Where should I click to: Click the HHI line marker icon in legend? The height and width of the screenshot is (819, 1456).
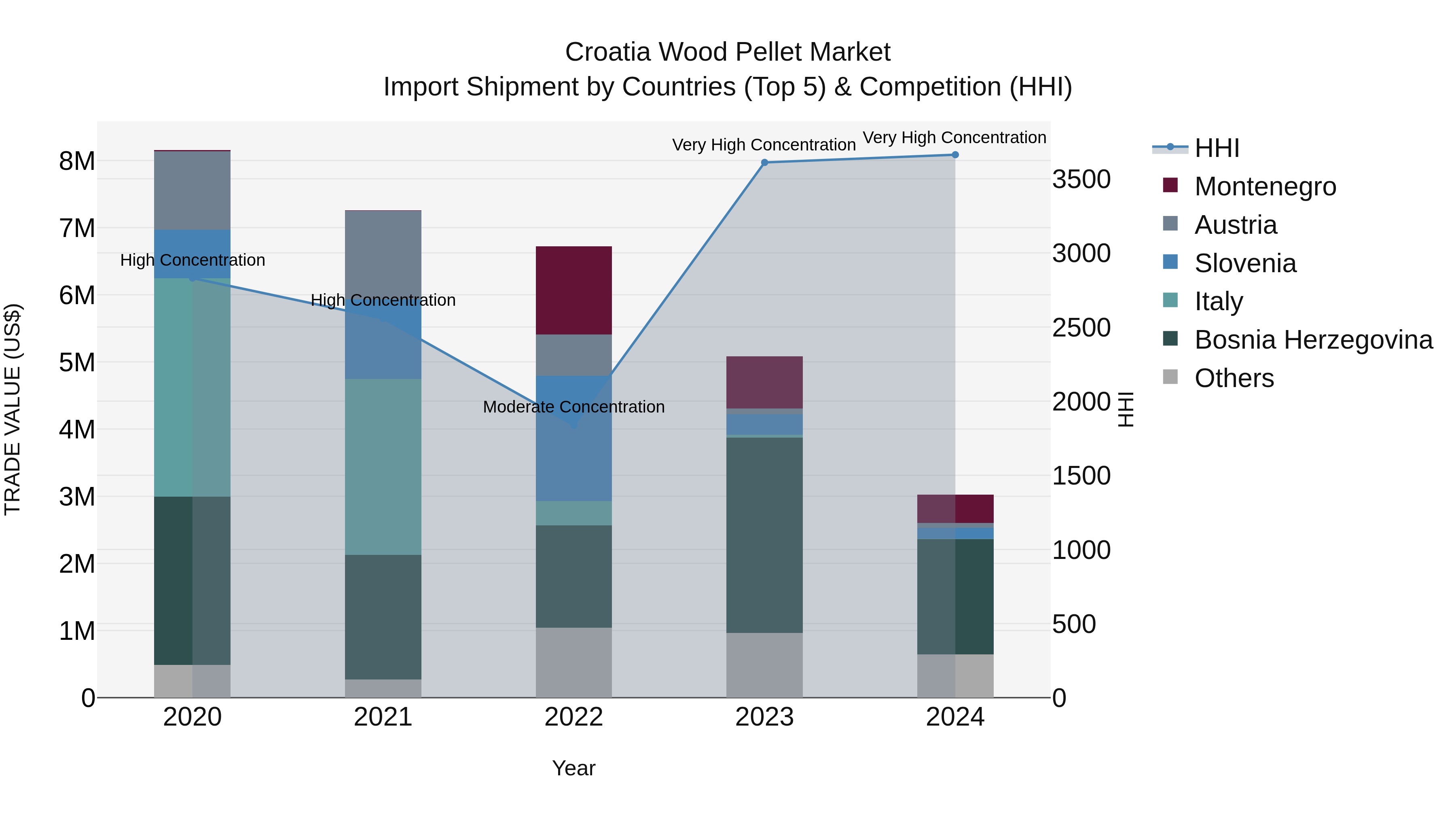point(1170,148)
